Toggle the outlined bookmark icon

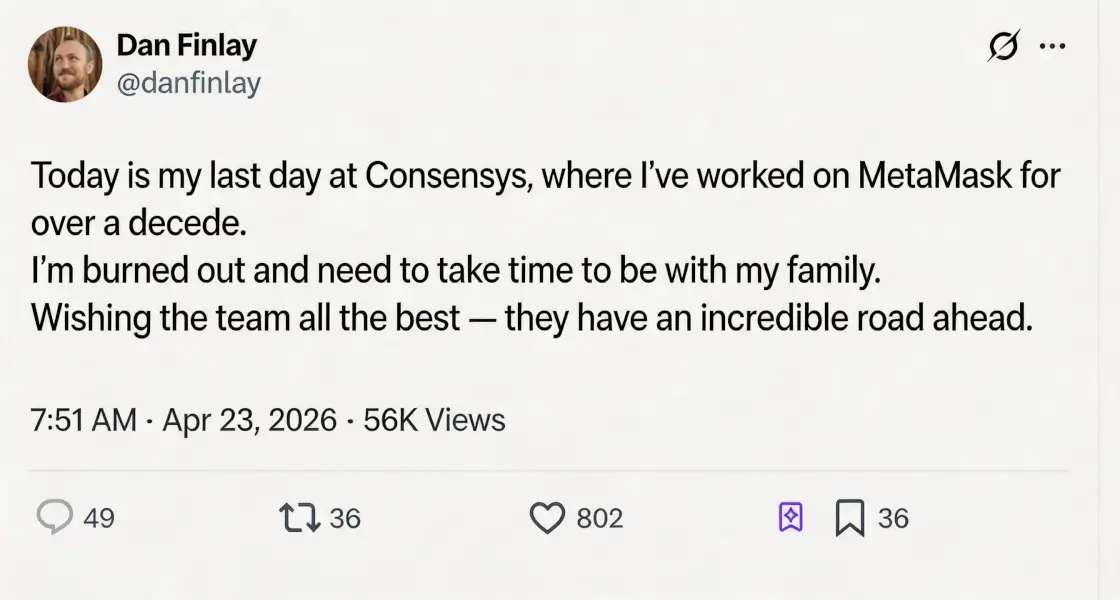point(849,518)
